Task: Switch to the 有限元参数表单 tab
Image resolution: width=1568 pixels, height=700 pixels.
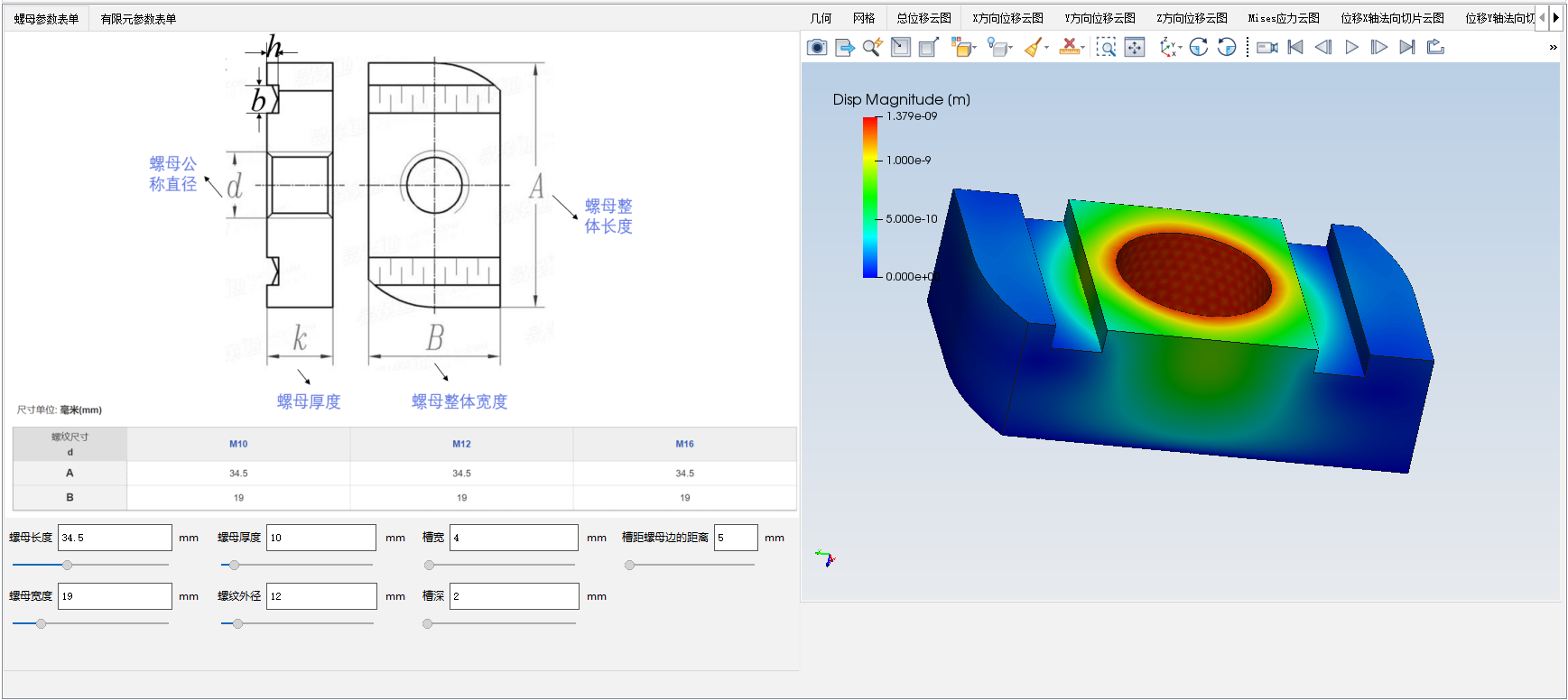Action: tap(138, 19)
